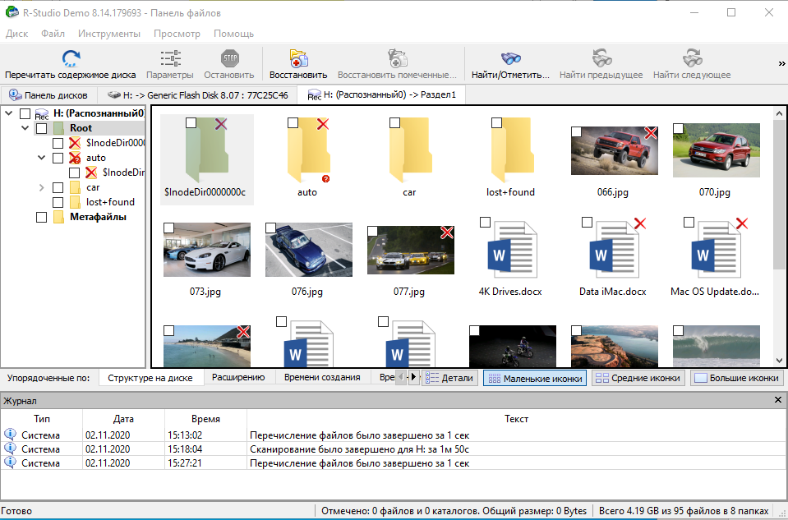Collapse the auto folder tree node

(x=41, y=158)
